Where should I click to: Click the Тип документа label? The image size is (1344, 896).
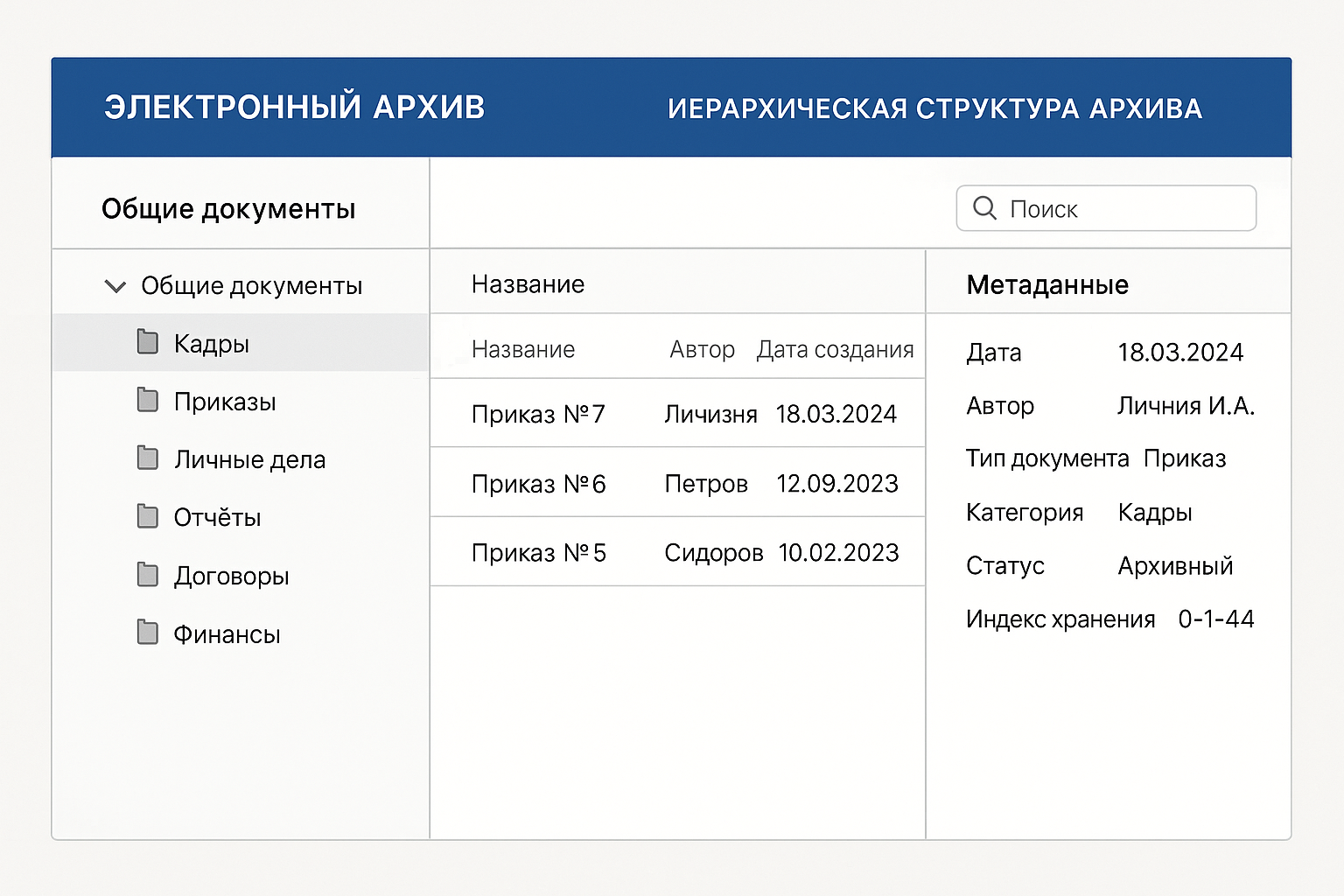(x=1047, y=458)
